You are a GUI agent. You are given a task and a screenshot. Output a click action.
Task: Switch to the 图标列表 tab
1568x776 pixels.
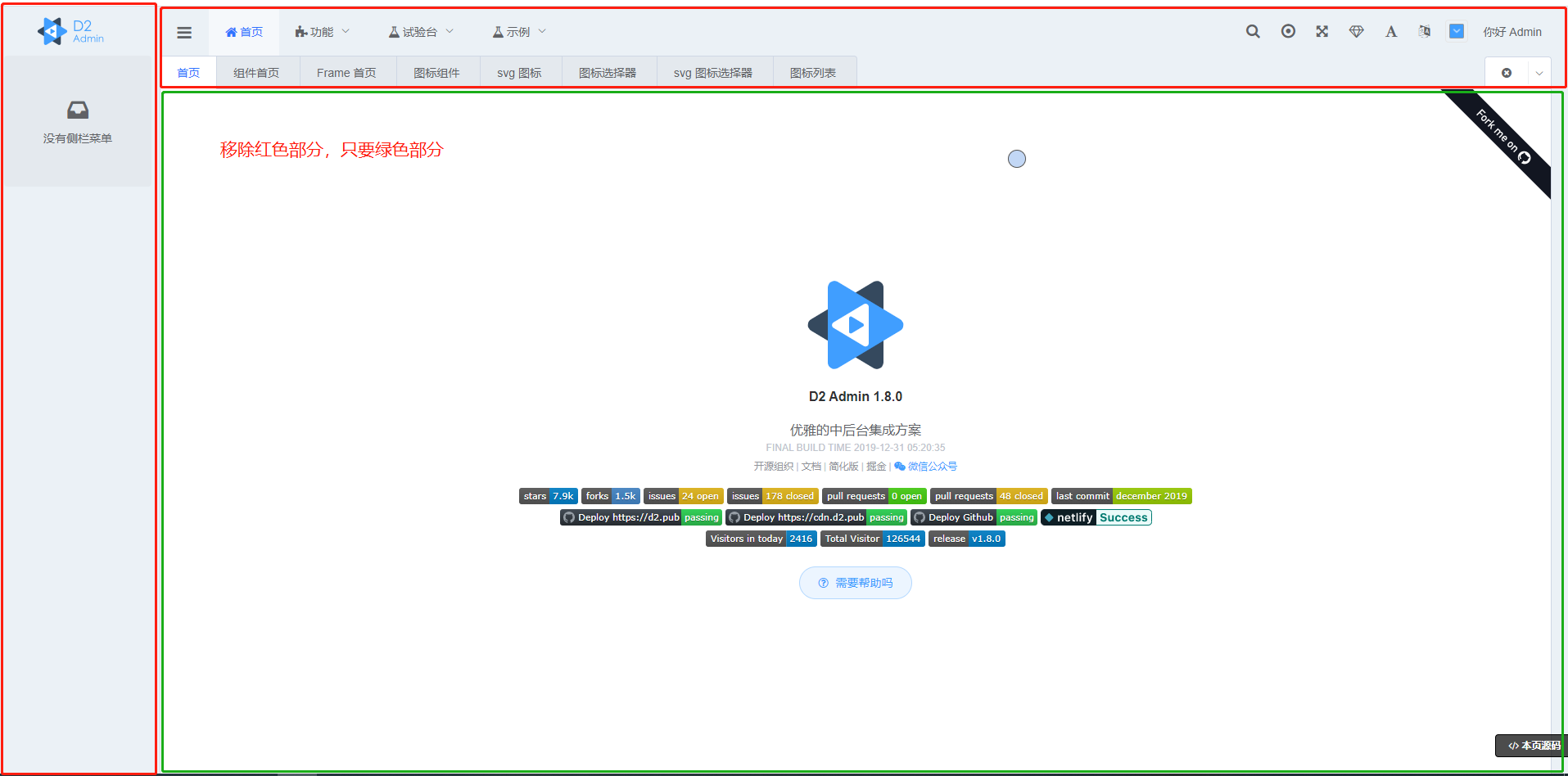click(x=813, y=73)
